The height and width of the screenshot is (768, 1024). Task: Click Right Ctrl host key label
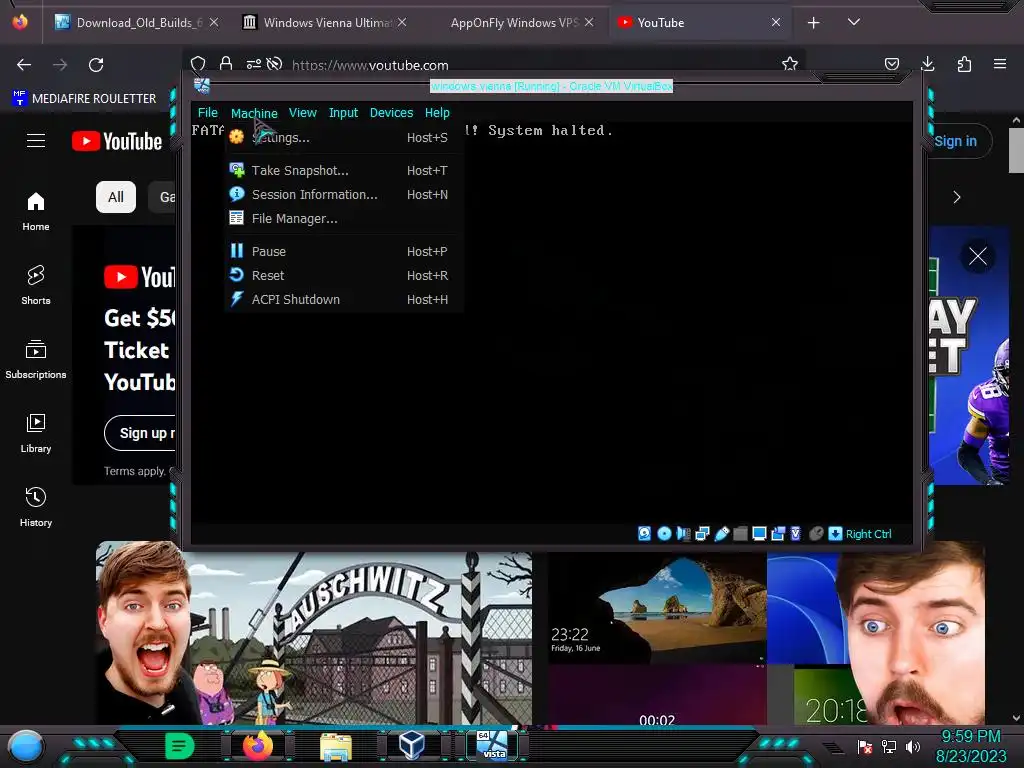click(869, 534)
